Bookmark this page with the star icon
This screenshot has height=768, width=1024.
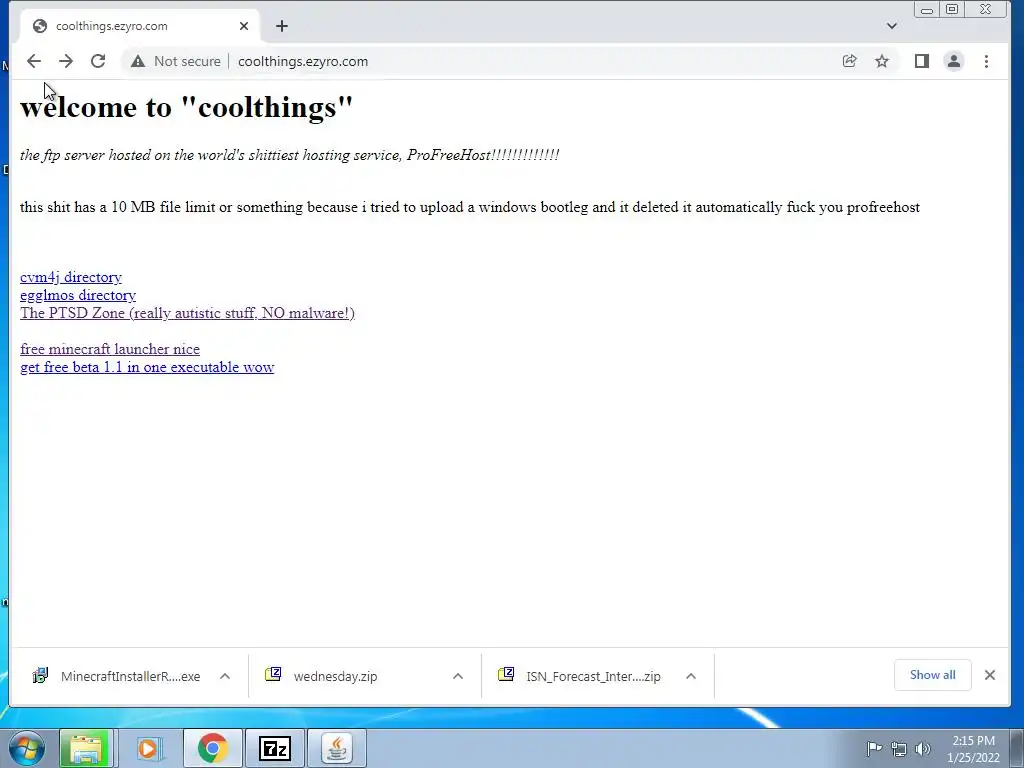click(882, 61)
